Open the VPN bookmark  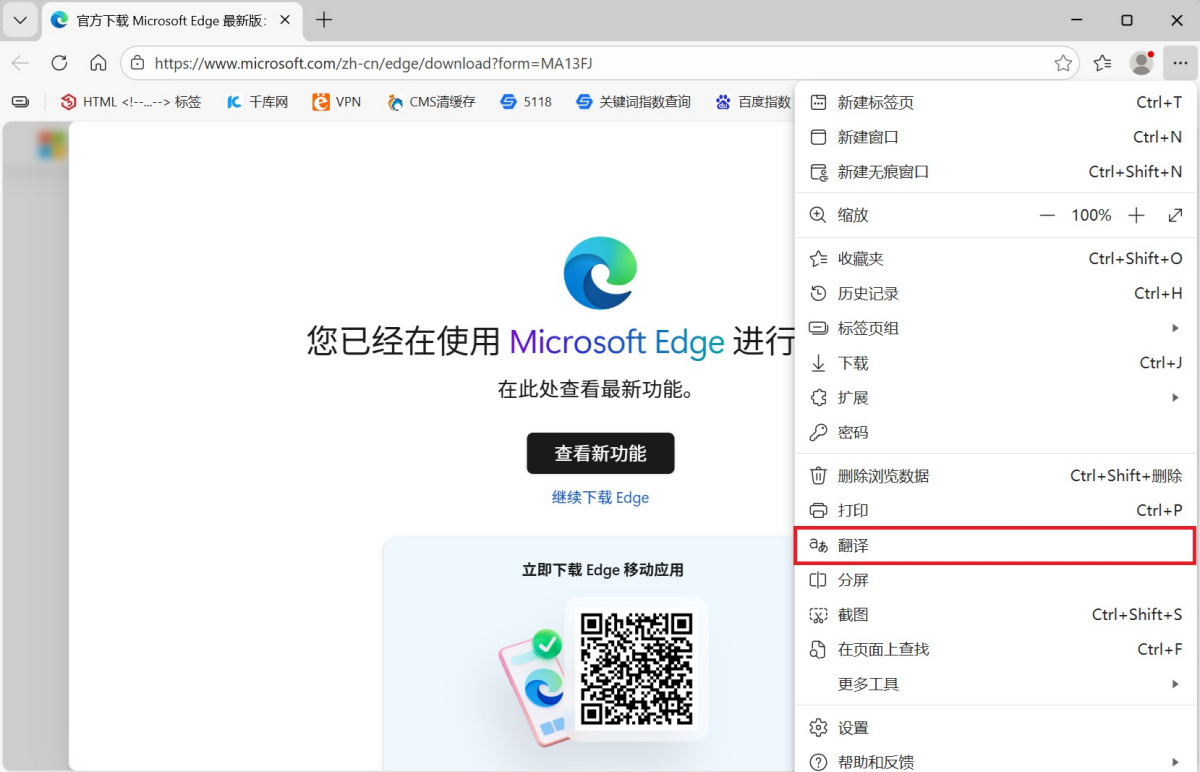pos(336,101)
